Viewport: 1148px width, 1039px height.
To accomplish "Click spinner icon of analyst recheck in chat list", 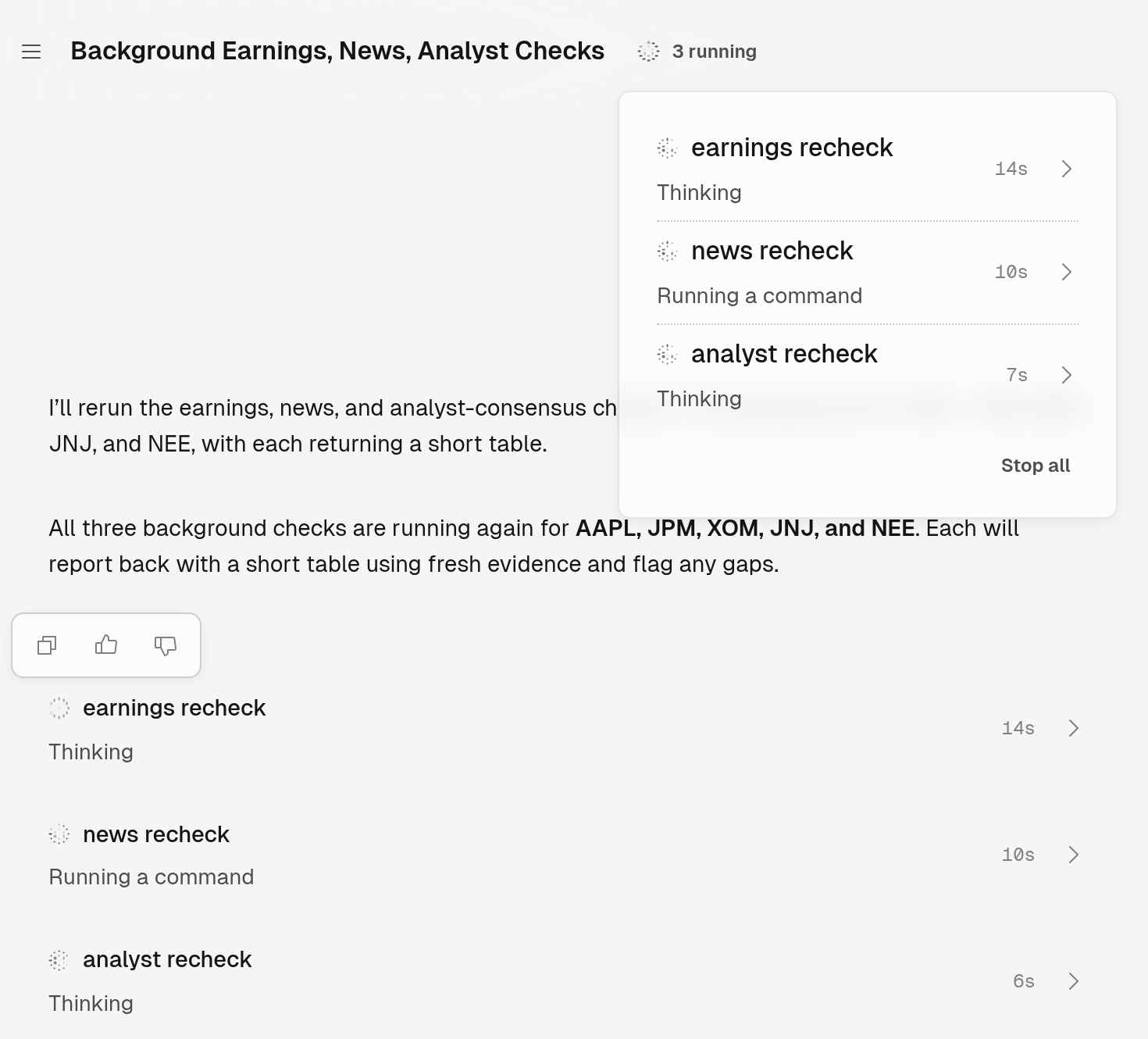I will point(59,959).
